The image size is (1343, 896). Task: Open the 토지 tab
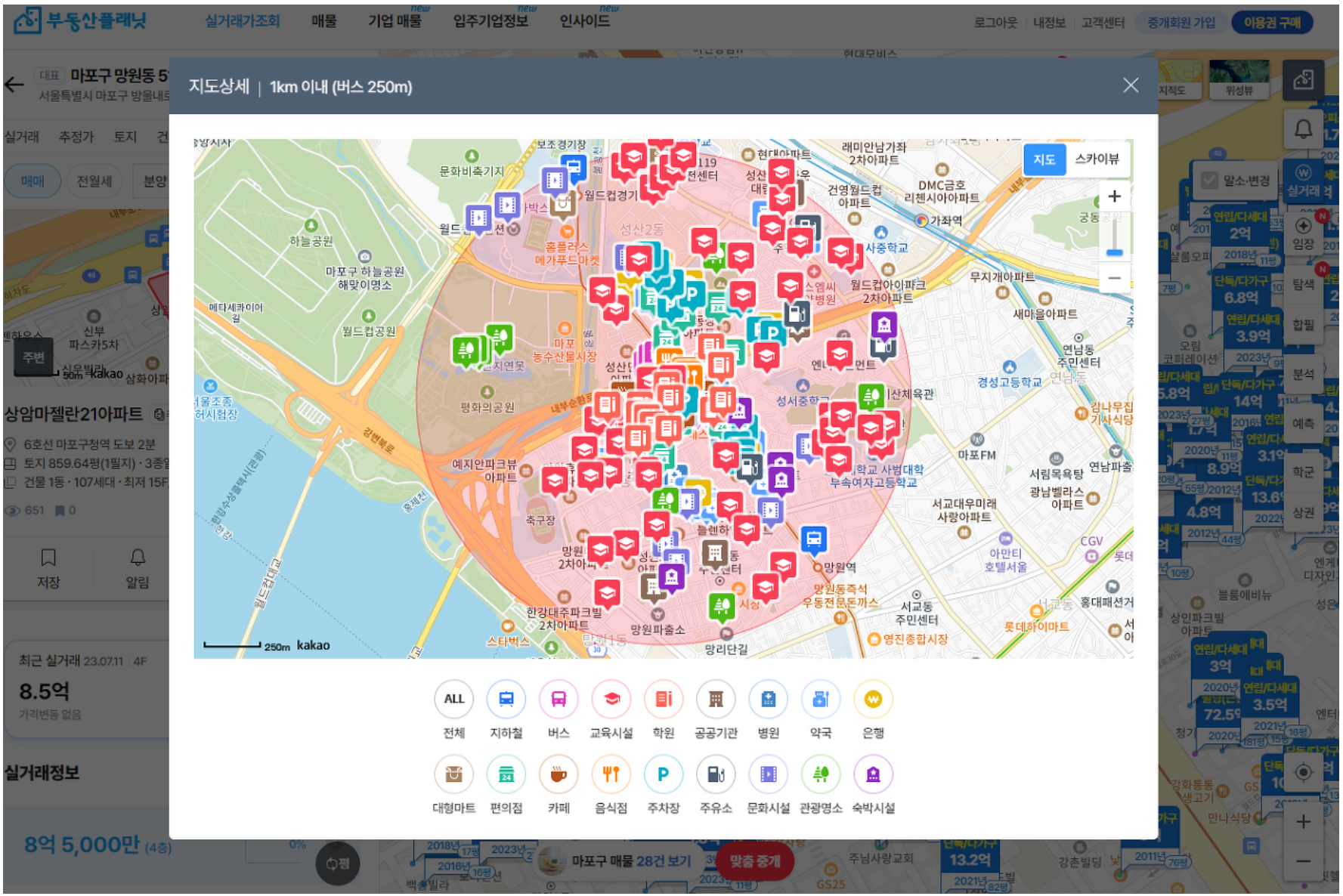click(125, 137)
